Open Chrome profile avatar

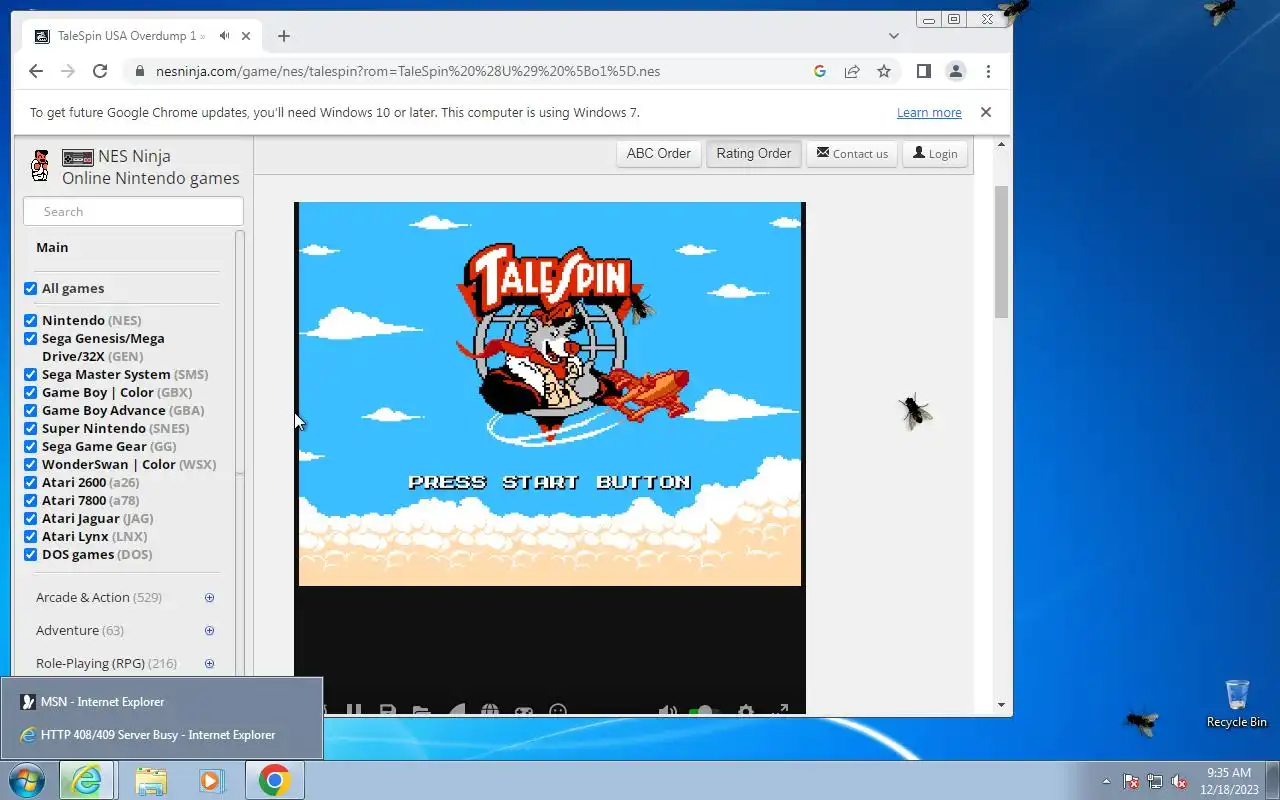(x=956, y=71)
